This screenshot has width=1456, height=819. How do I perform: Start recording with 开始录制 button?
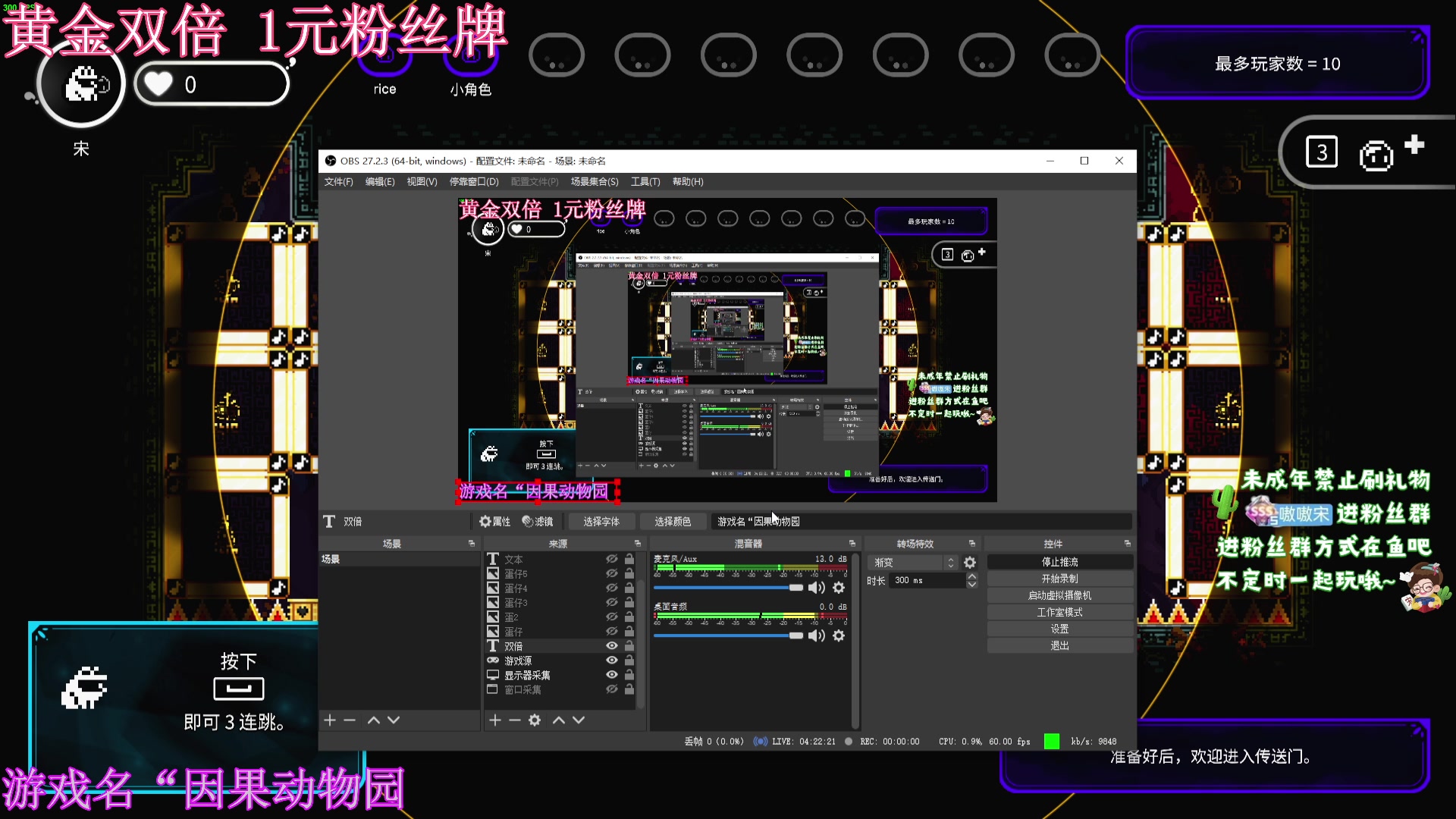[1059, 578]
